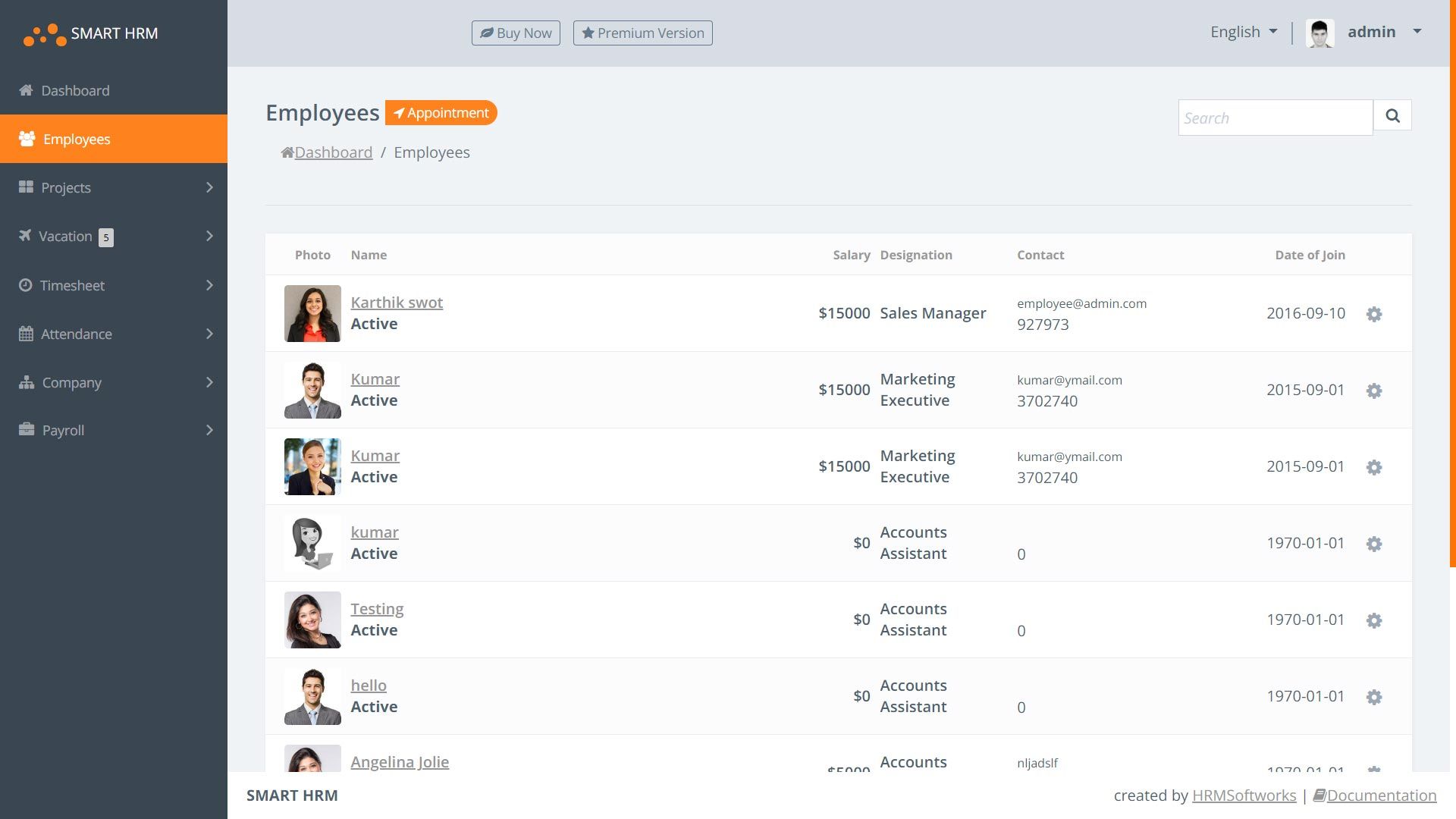Open the English language dropdown
The image size is (1456, 819).
[1244, 32]
